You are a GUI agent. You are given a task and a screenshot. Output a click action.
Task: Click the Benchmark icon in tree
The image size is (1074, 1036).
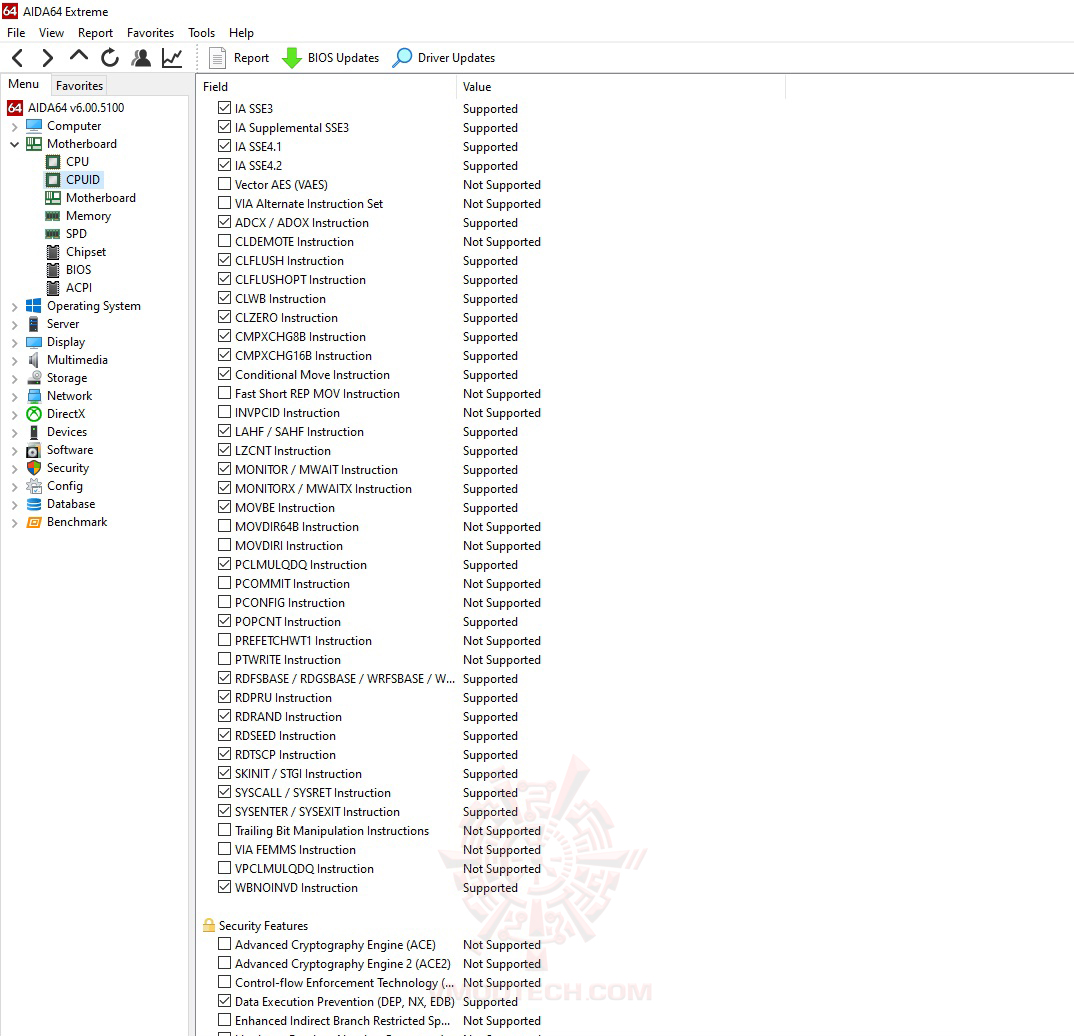tap(34, 522)
